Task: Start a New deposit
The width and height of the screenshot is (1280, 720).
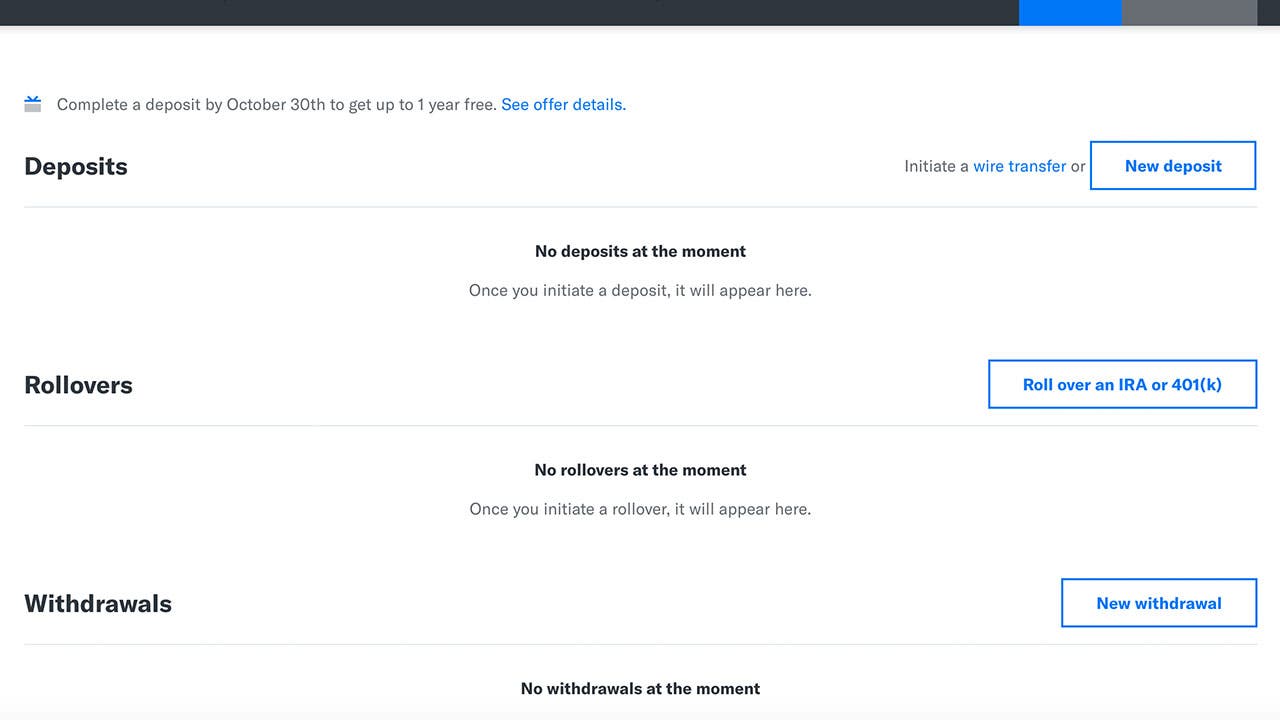Action: click(1173, 166)
